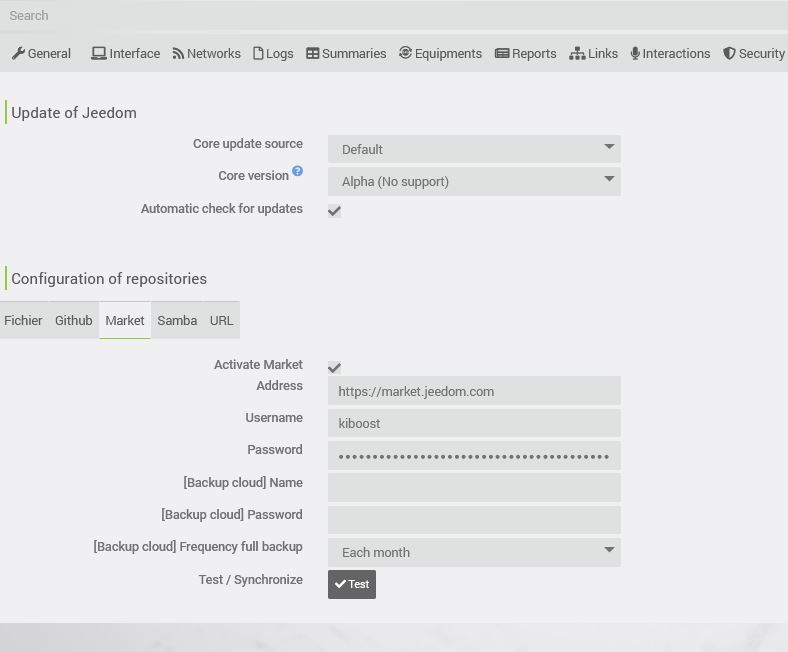The width and height of the screenshot is (788, 652).
Task: Click the microphone icon beside Interactions
Action: [x=635, y=54]
